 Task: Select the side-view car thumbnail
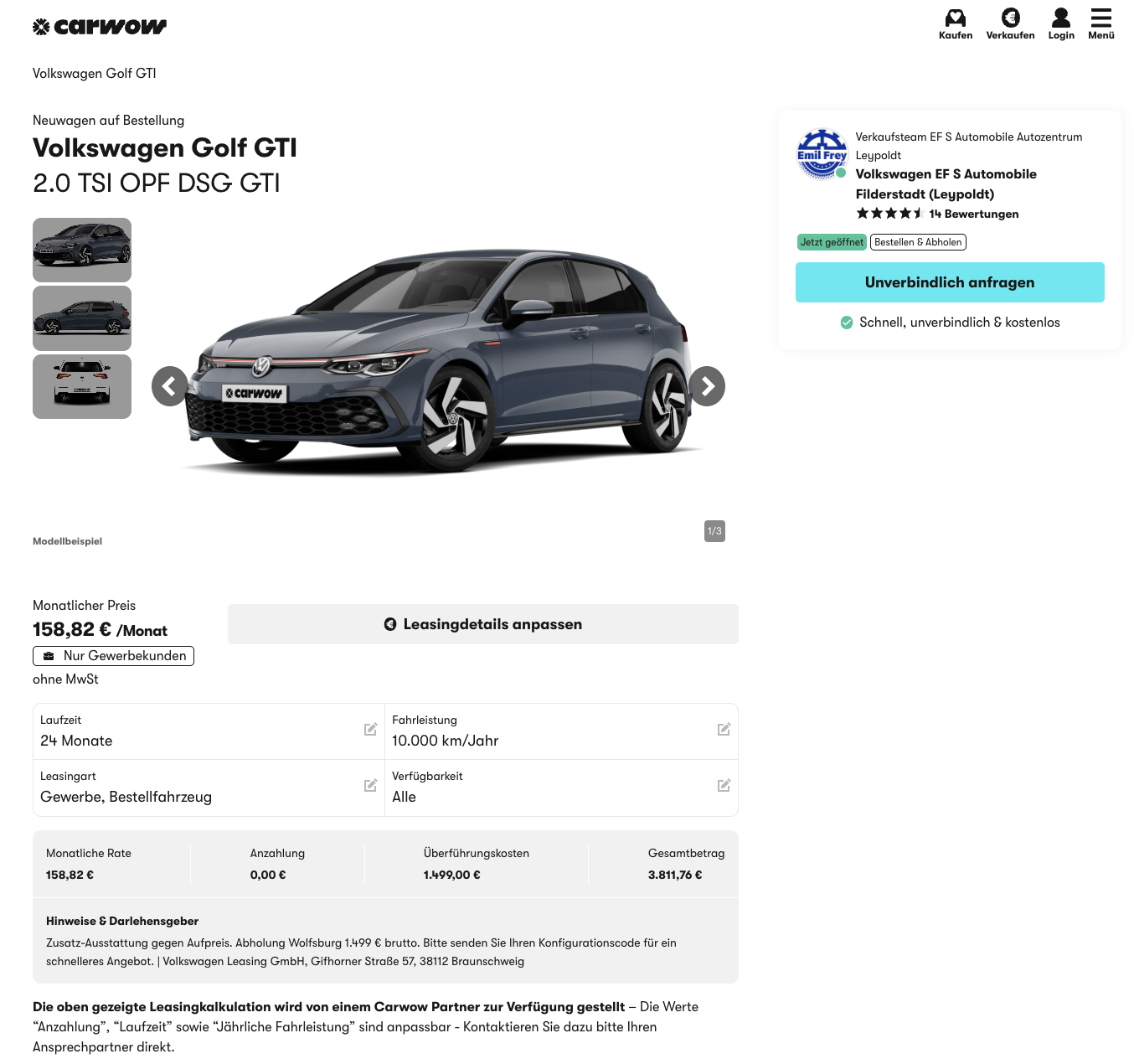[x=82, y=318]
